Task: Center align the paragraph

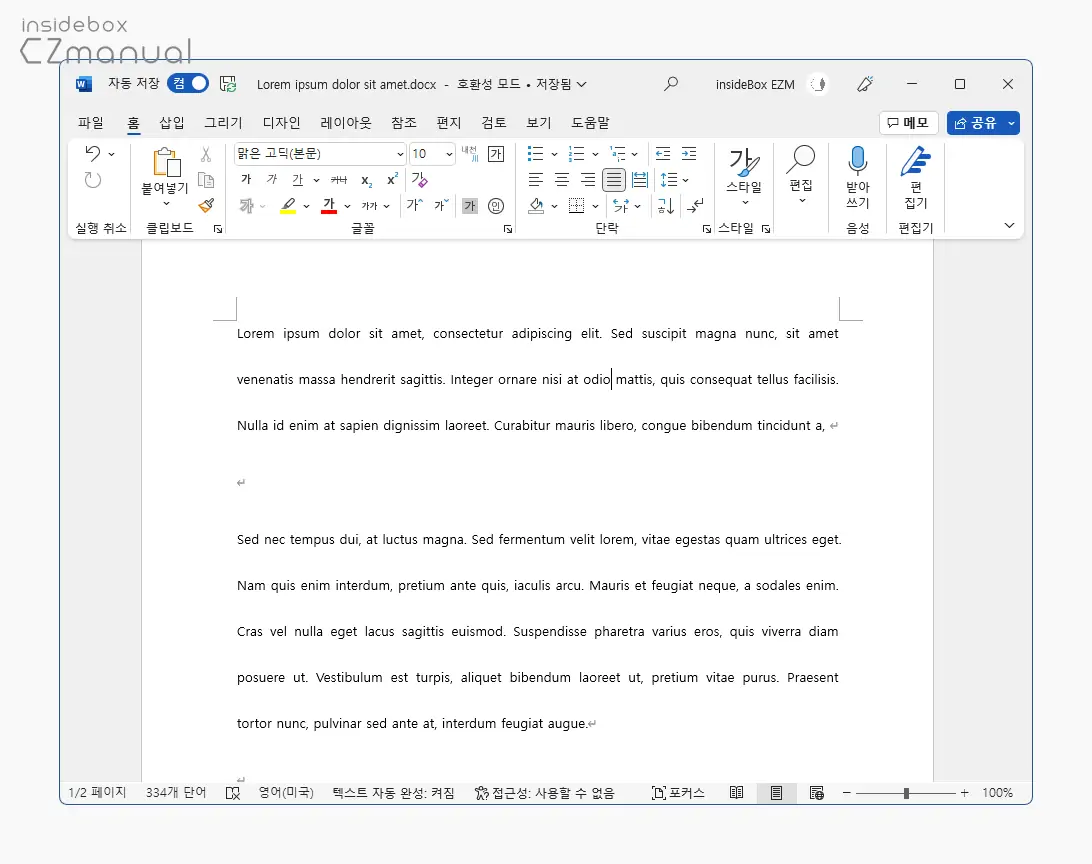Action: 561,180
